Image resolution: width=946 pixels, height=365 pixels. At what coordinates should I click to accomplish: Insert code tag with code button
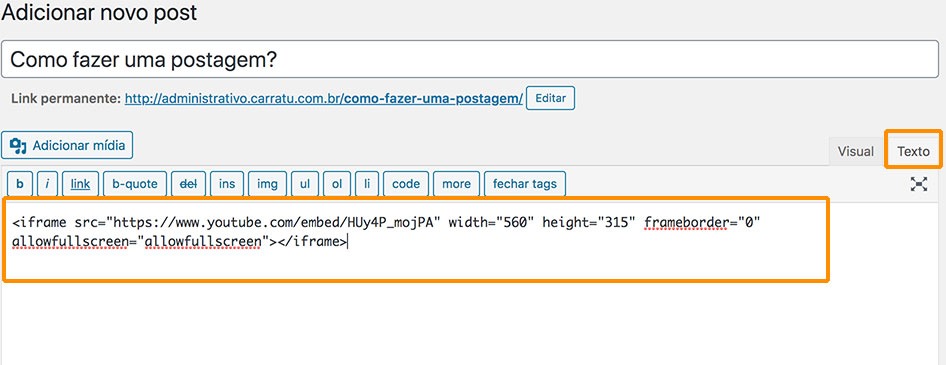406,184
